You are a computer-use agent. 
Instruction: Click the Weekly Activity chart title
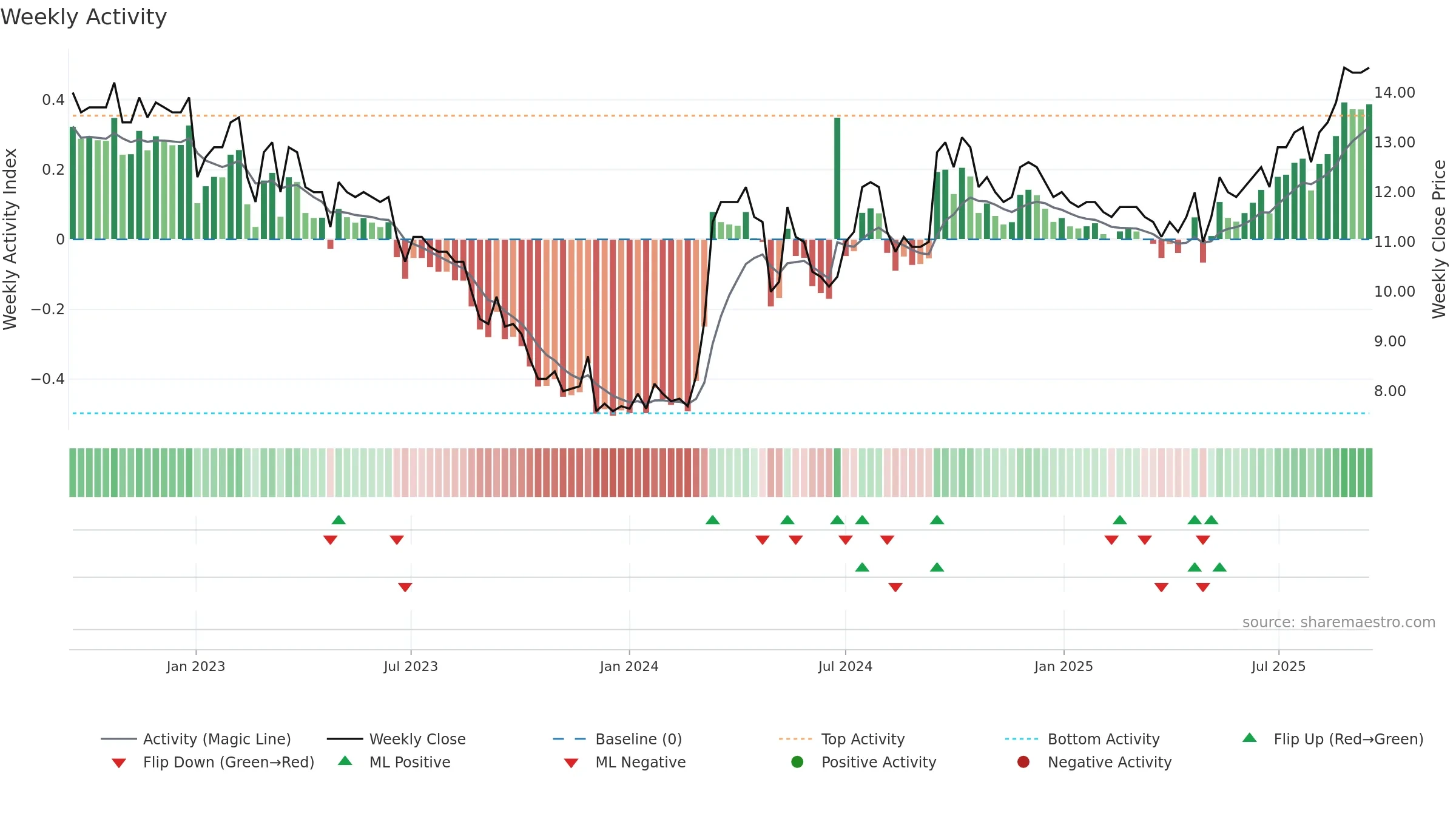tap(84, 17)
